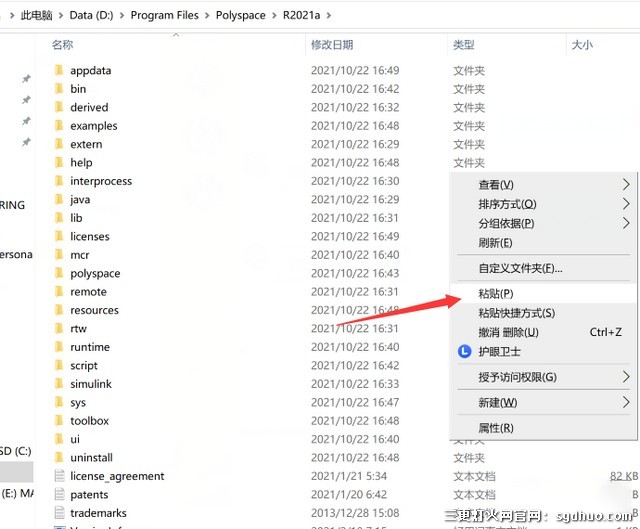Click the license_agreement text file icon

pos(60,476)
